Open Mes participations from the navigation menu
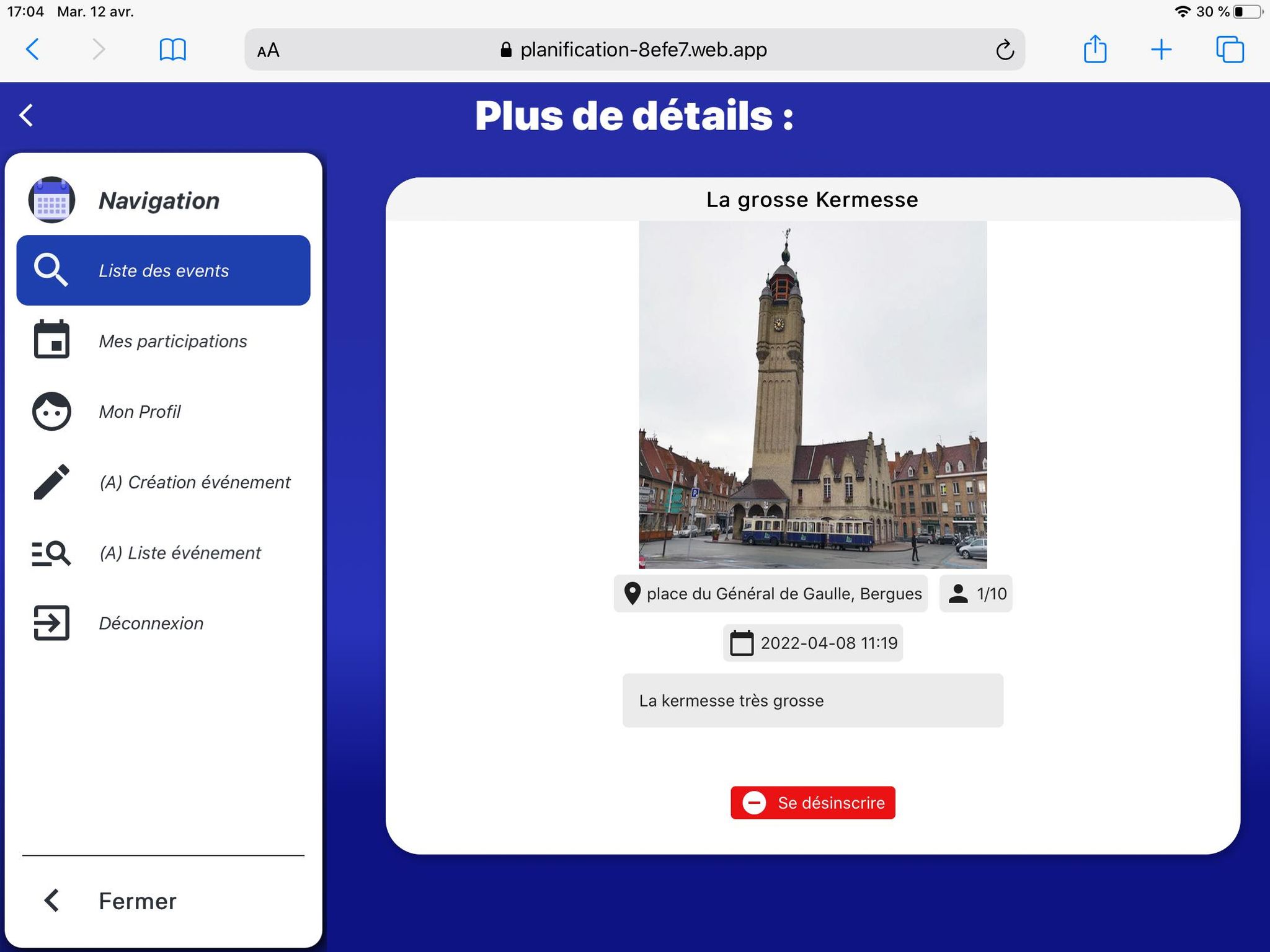 click(173, 340)
